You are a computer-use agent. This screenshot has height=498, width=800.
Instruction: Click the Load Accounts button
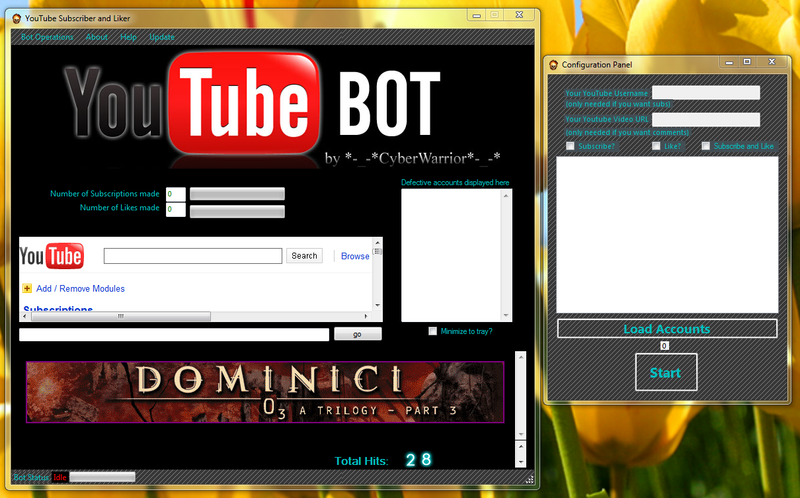667,329
